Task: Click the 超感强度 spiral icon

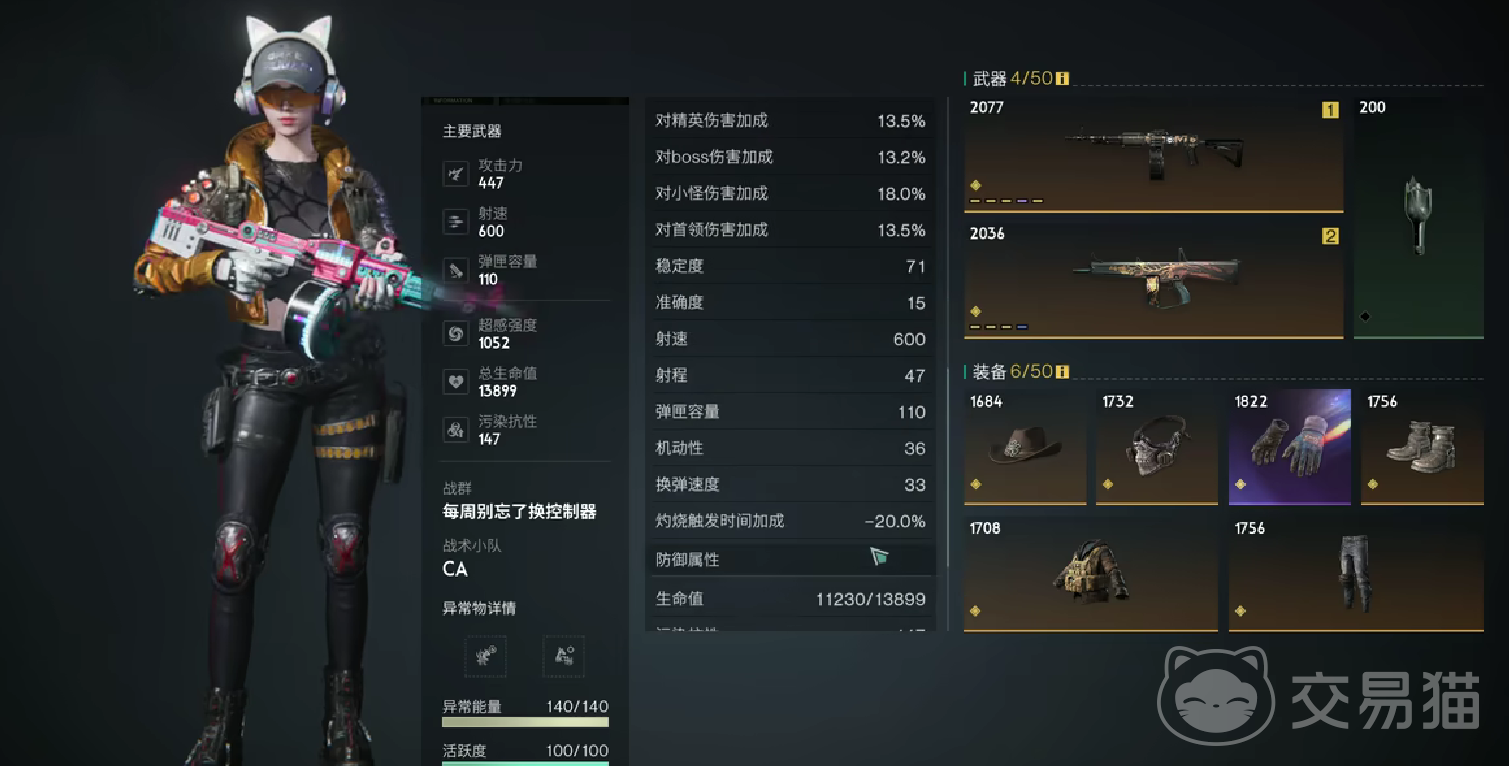Action: tap(456, 334)
